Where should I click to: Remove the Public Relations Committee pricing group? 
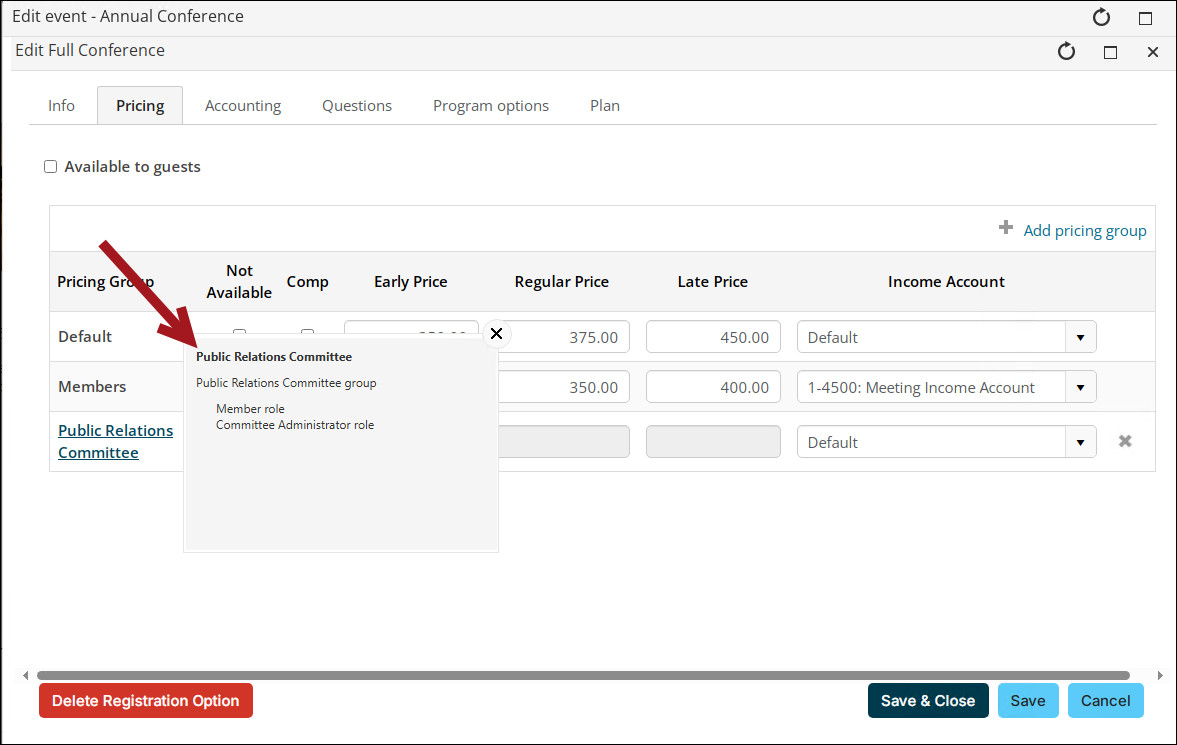[1125, 442]
